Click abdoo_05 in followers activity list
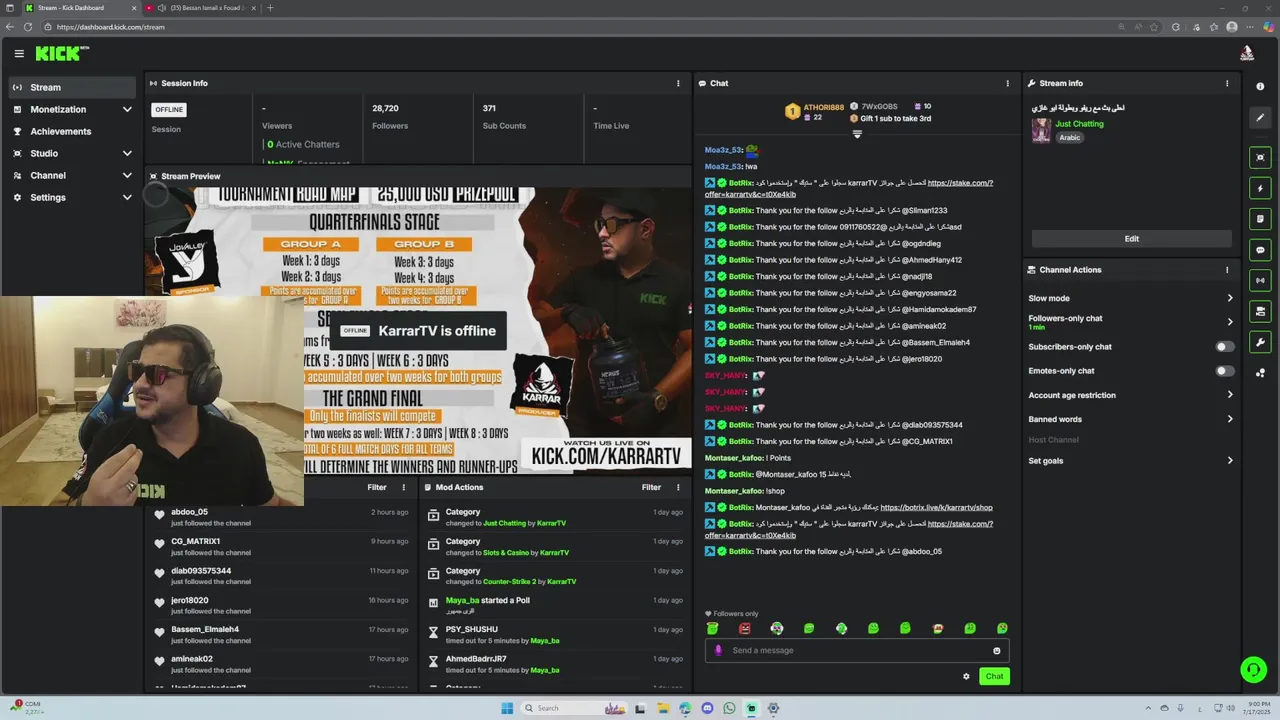The image size is (1280, 720). click(x=189, y=512)
